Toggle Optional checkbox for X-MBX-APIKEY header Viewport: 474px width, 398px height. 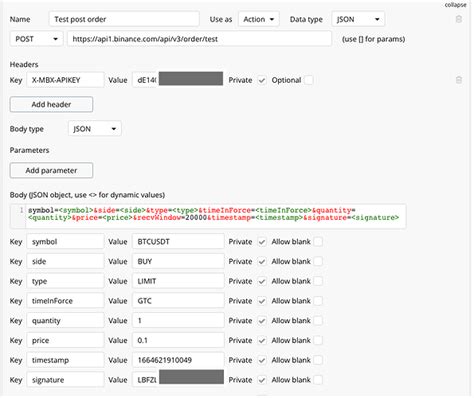coord(309,80)
